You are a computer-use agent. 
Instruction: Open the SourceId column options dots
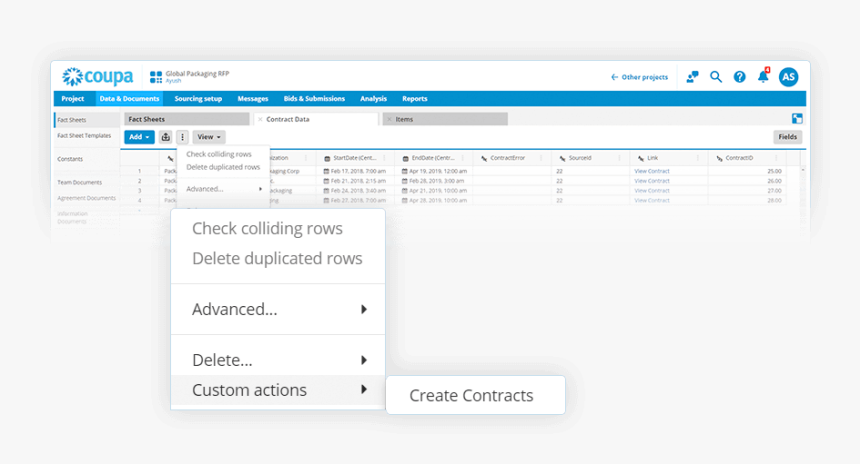(620, 158)
